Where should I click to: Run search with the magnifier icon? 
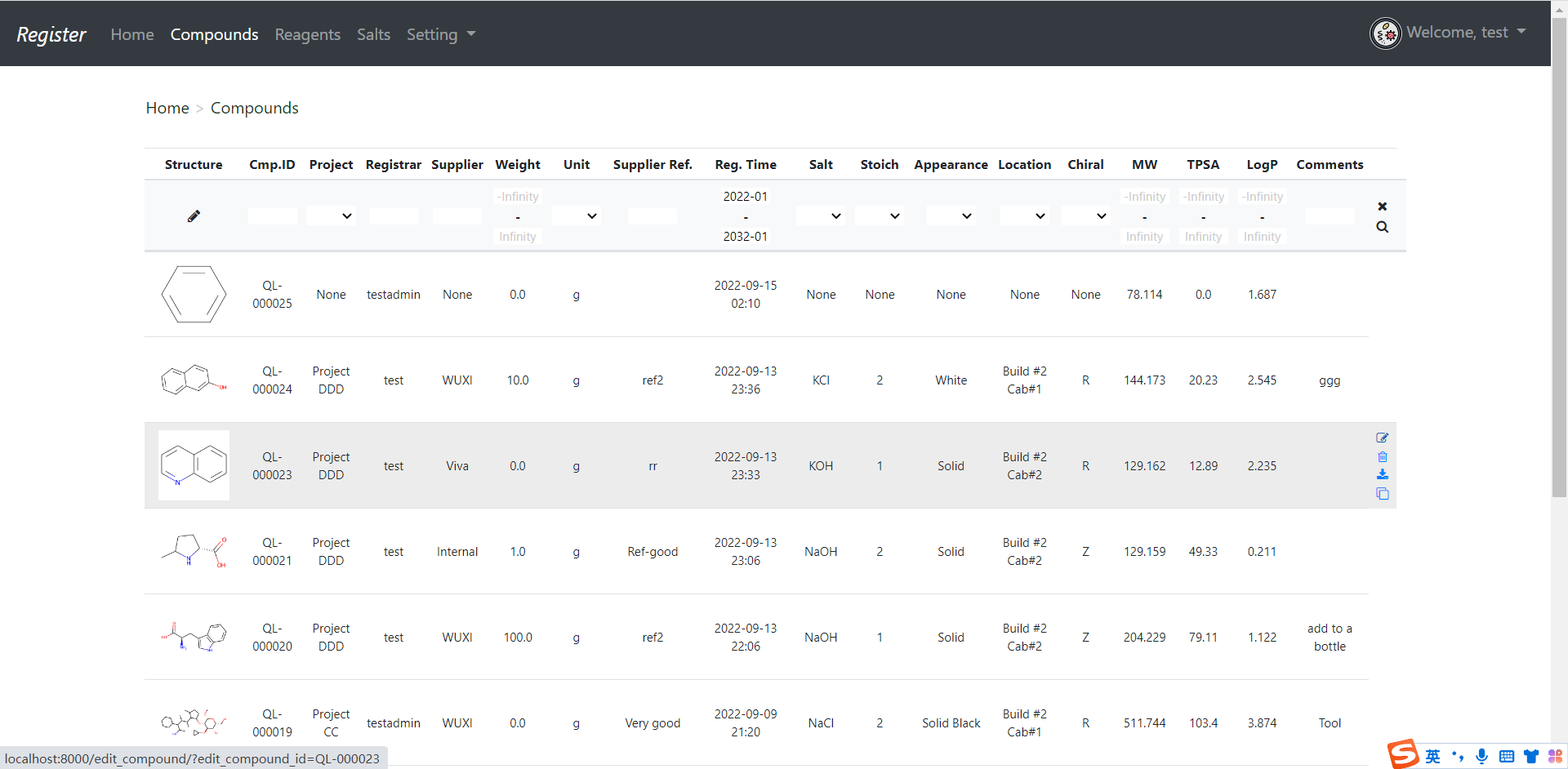point(1382,227)
